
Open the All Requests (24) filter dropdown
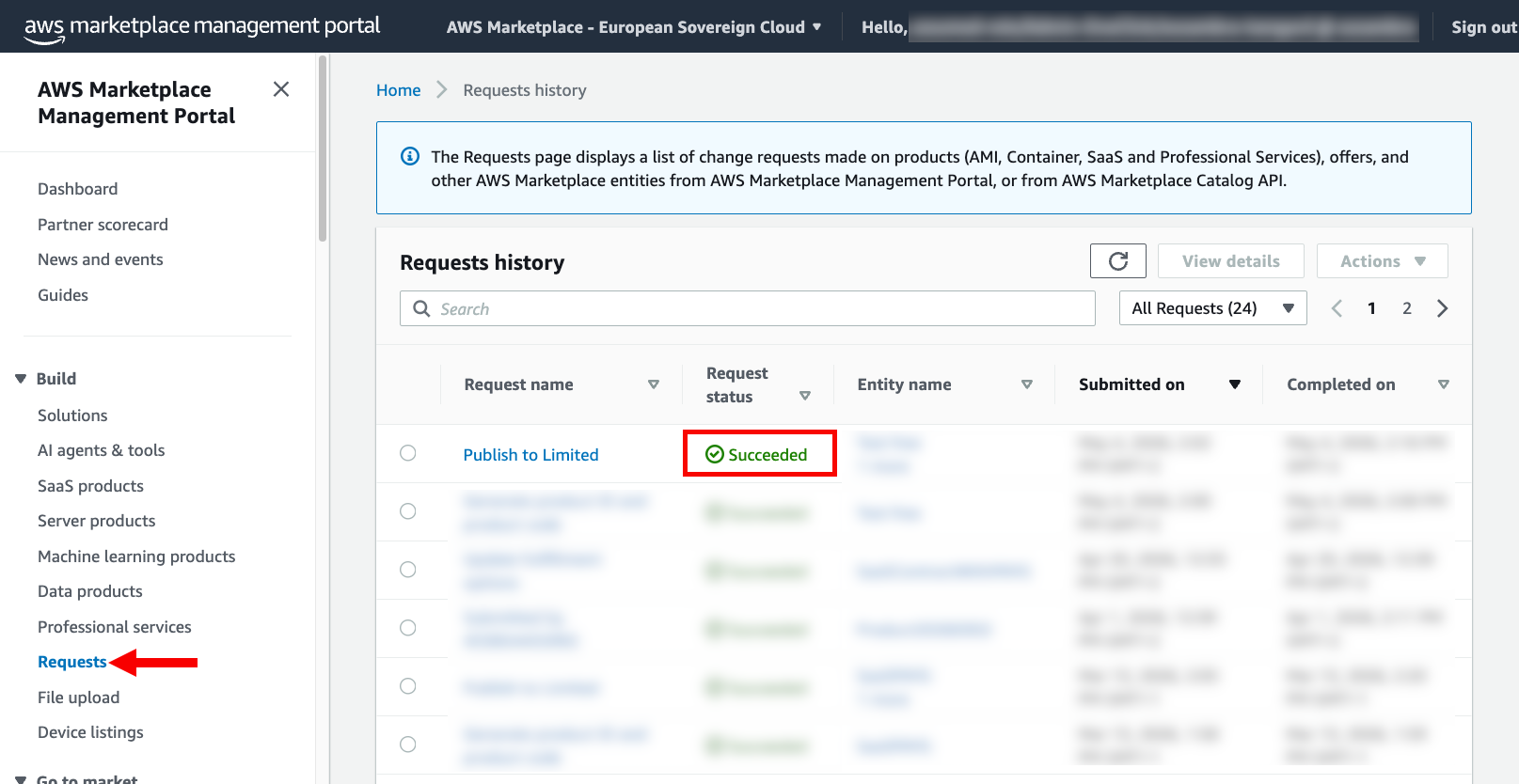[1212, 308]
